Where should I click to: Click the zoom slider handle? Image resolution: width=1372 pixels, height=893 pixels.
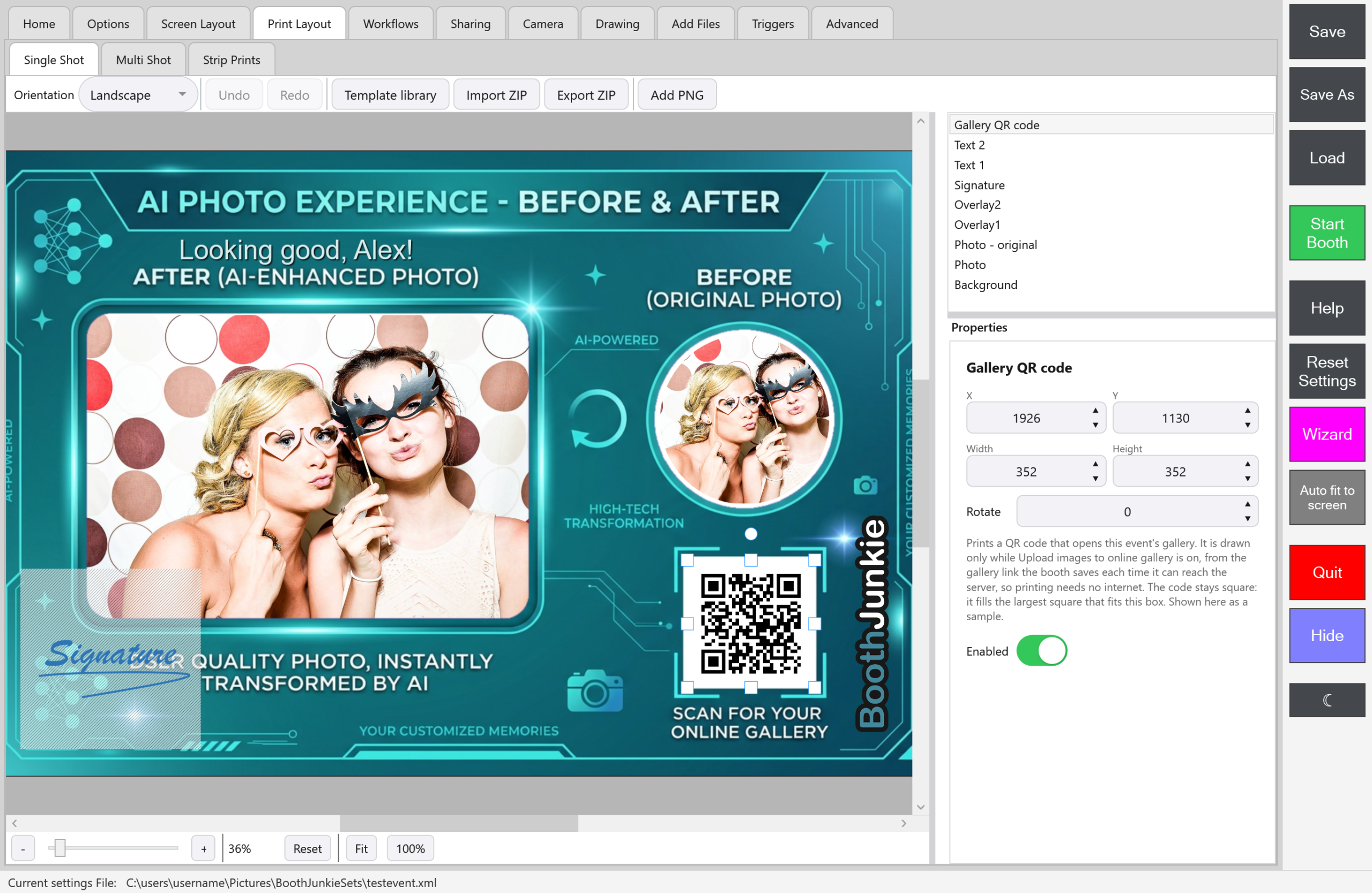59,848
